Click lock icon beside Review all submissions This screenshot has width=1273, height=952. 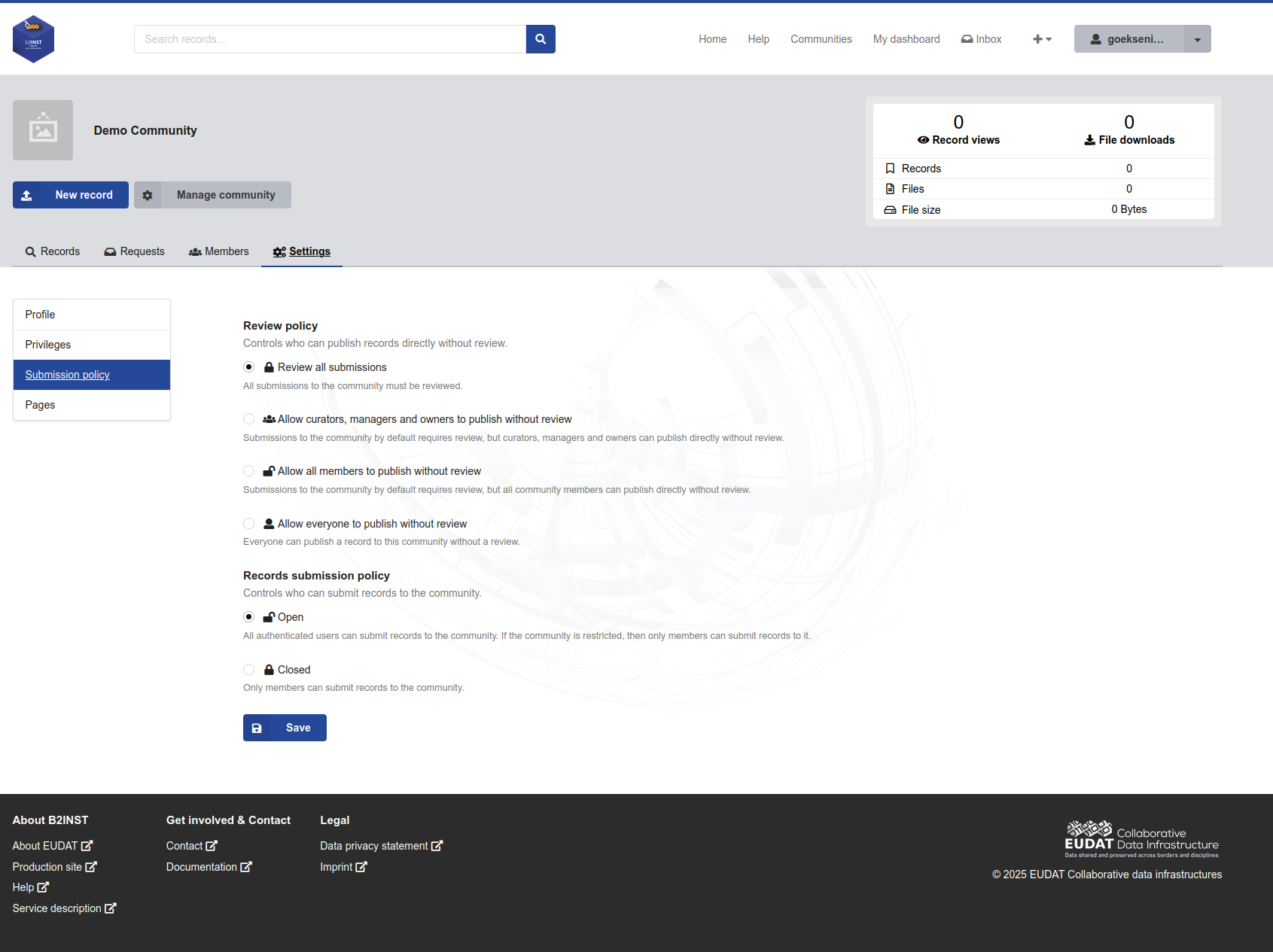tap(269, 367)
